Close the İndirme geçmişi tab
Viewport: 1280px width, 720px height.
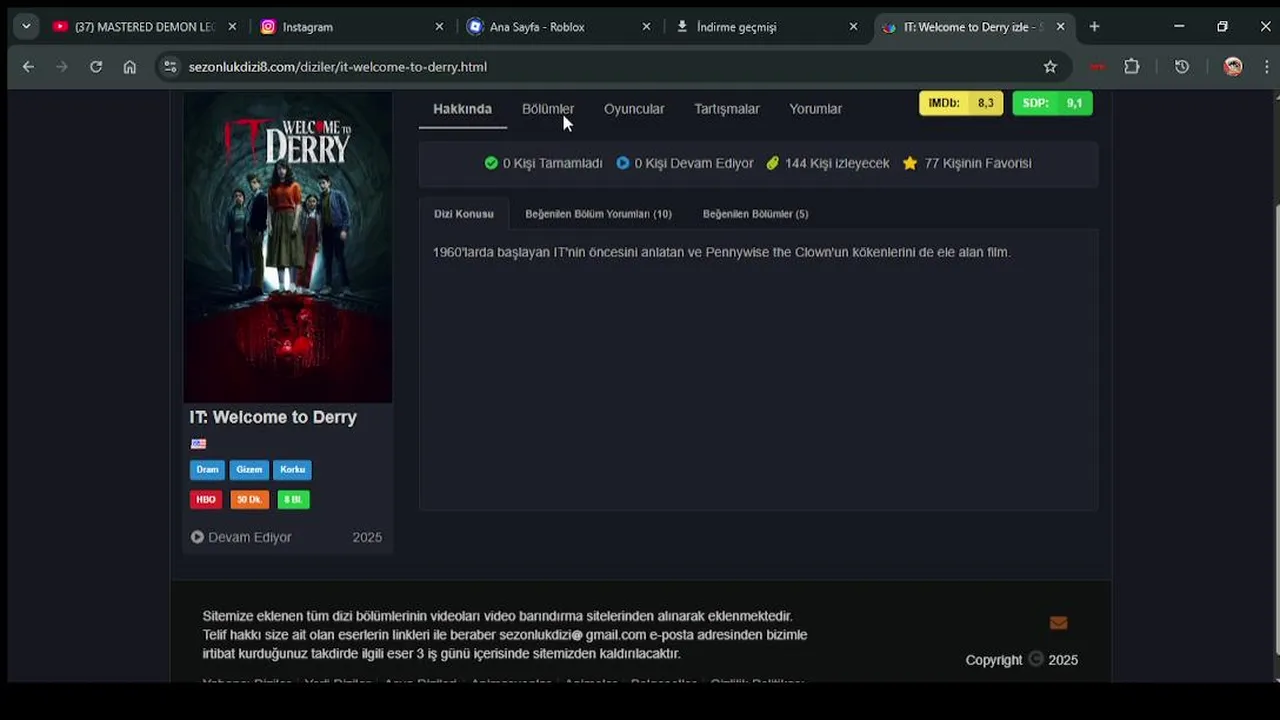click(x=853, y=27)
